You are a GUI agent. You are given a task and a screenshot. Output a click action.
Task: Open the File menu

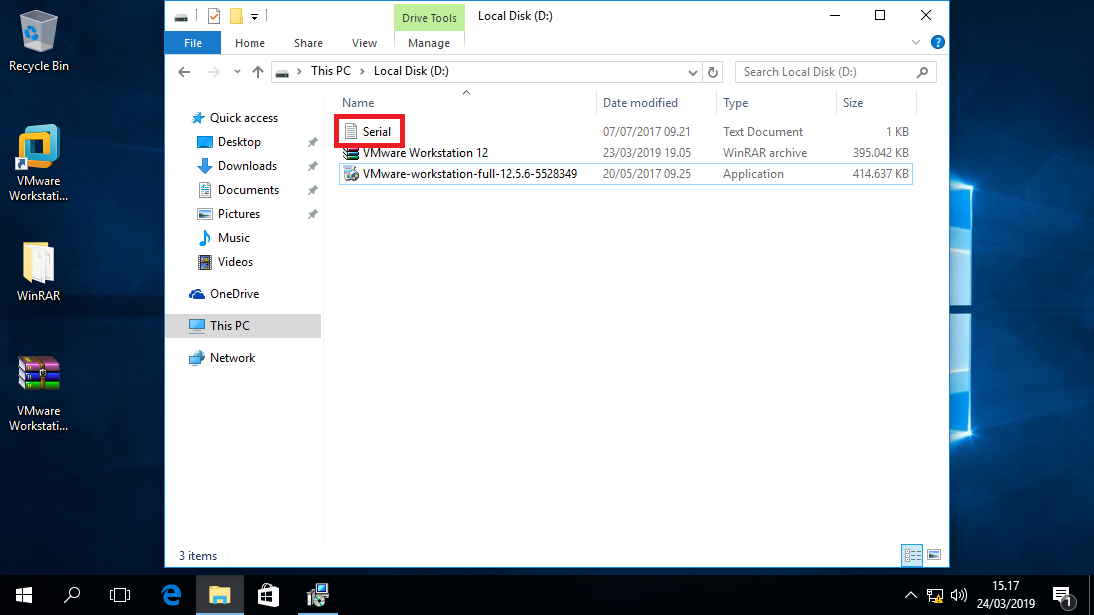[193, 43]
